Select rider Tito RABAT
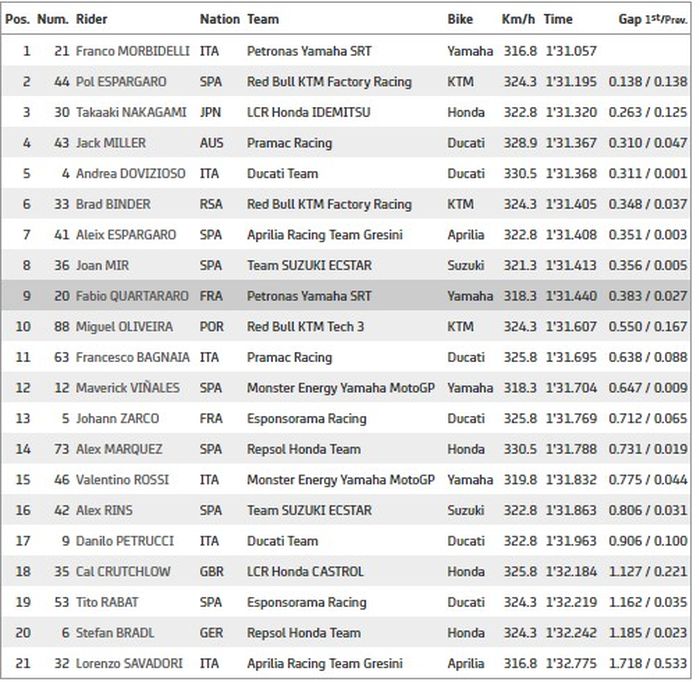Screen dimensions: 700x682 click(107, 602)
